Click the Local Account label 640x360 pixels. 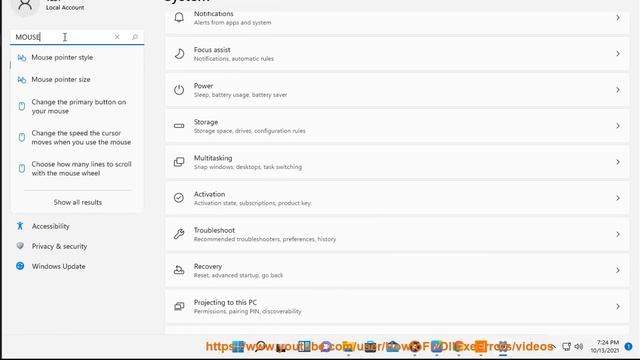click(65, 8)
